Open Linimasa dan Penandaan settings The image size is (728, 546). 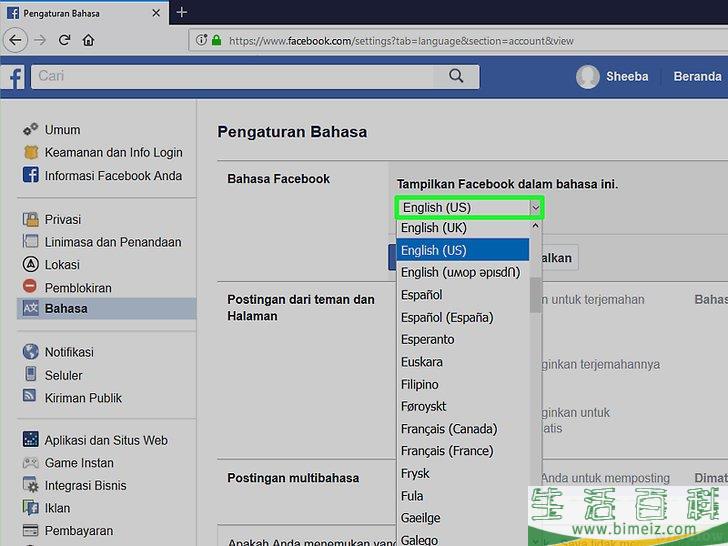tap(113, 242)
